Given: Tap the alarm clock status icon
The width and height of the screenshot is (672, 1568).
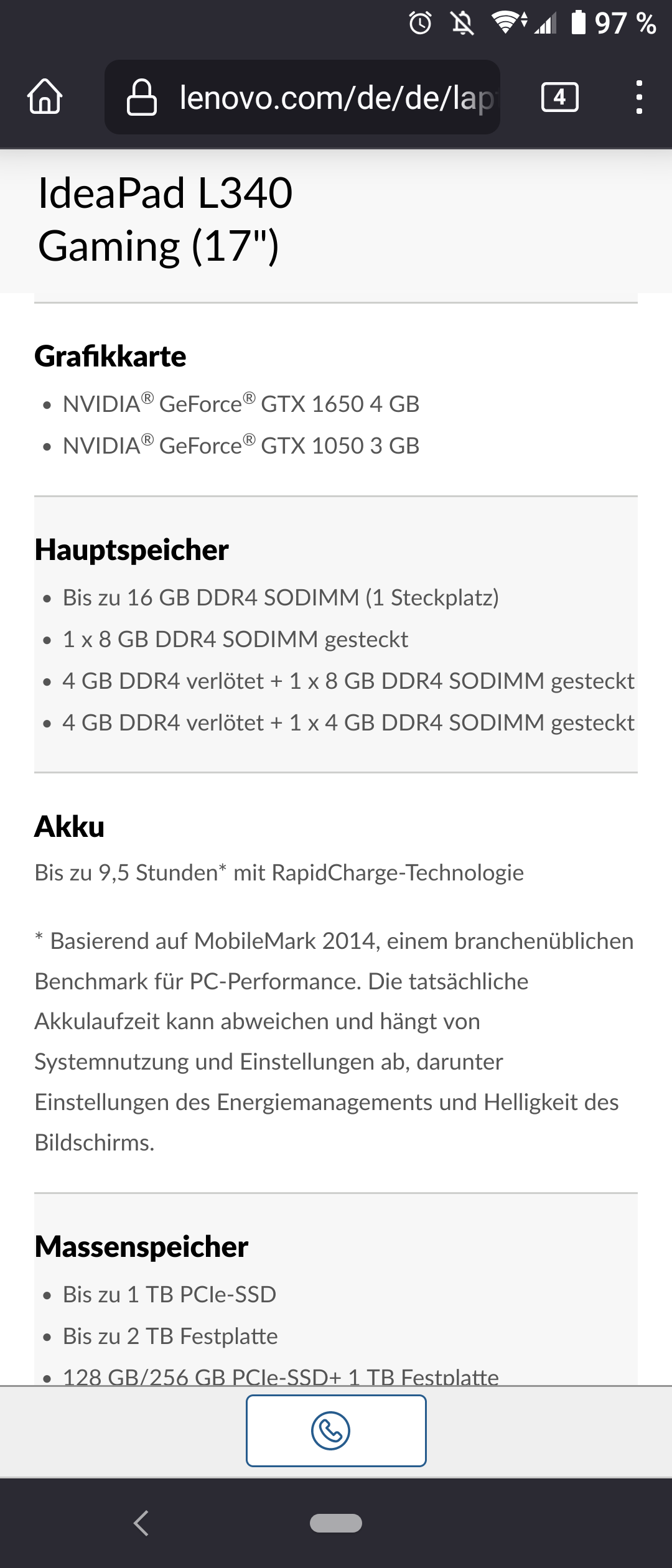Looking at the screenshot, I should coord(420,24).
